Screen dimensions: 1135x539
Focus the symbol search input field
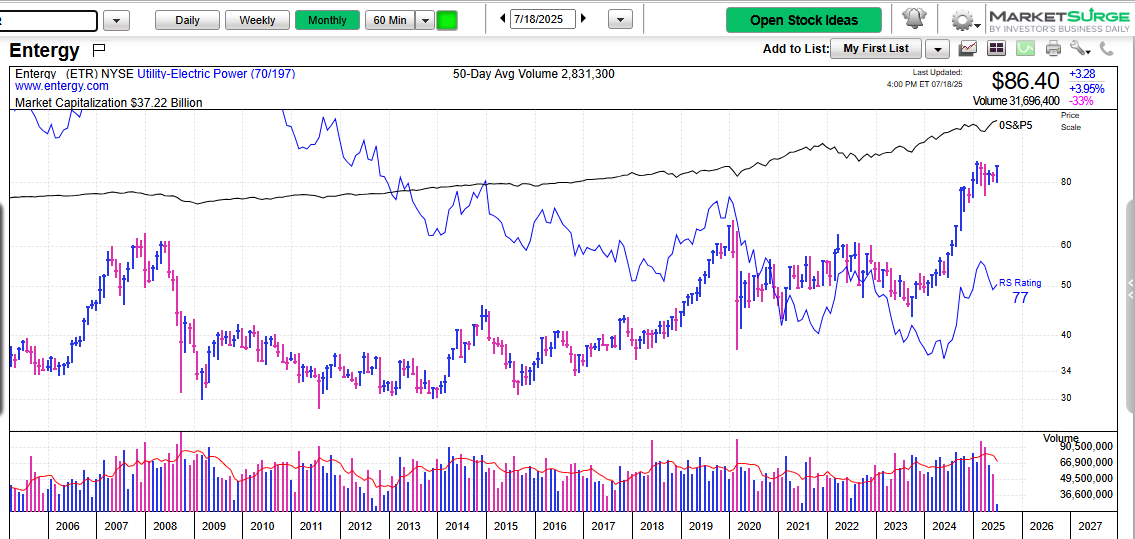tap(48, 20)
